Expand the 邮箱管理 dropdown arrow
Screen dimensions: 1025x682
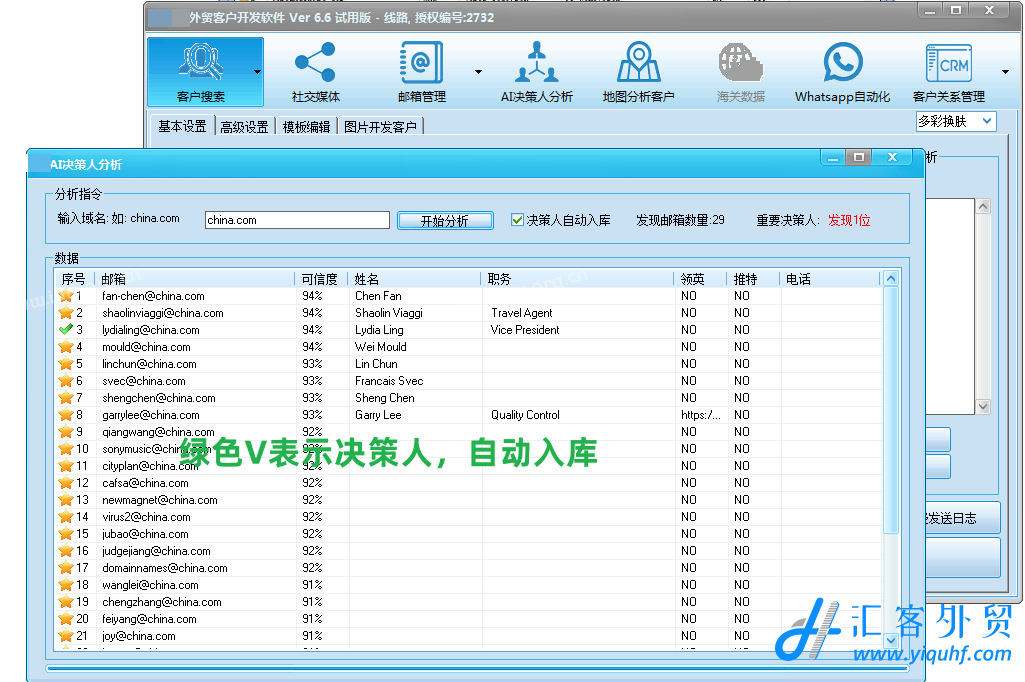tap(479, 72)
